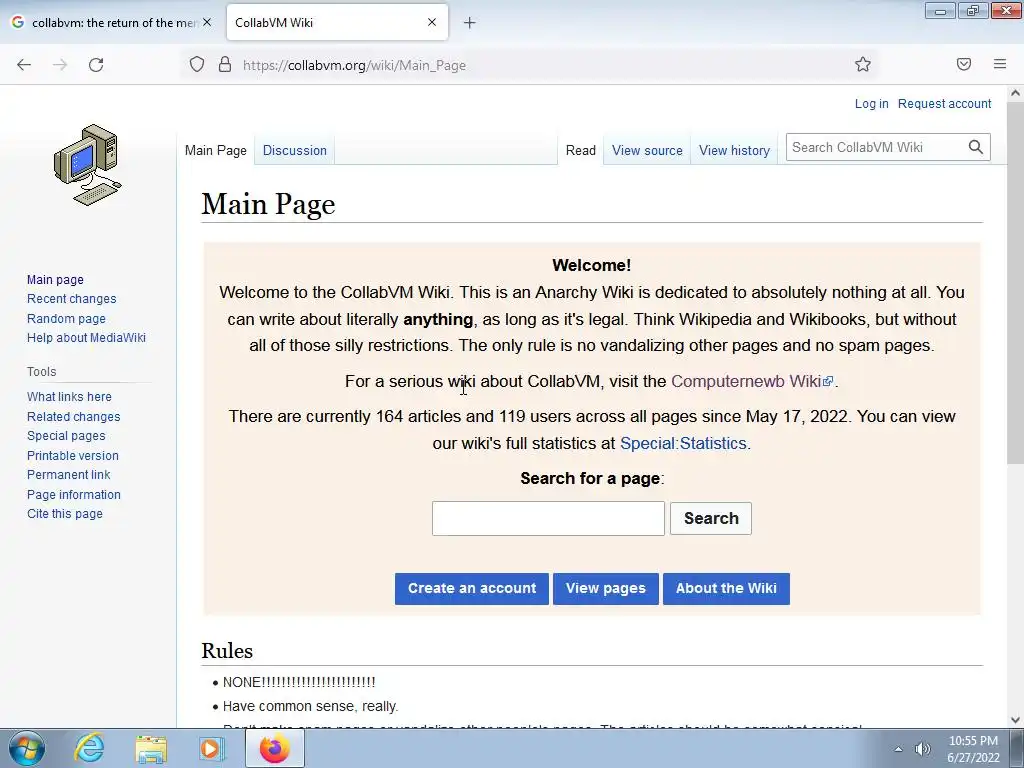Click Firefox icon in the taskbar
Viewport: 1024px width, 768px height.
[274, 748]
